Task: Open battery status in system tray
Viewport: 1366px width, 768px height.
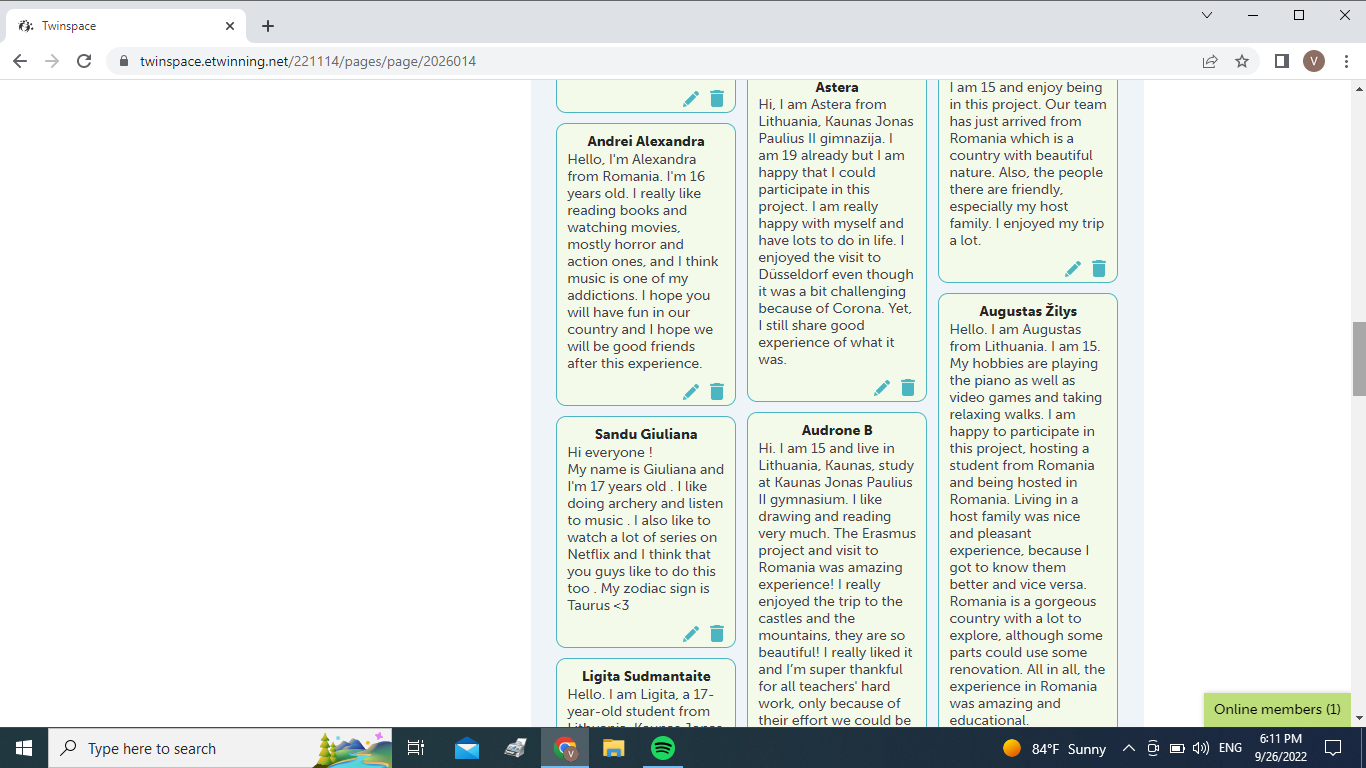Action: pyautogui.click(x=1177, y=748)
